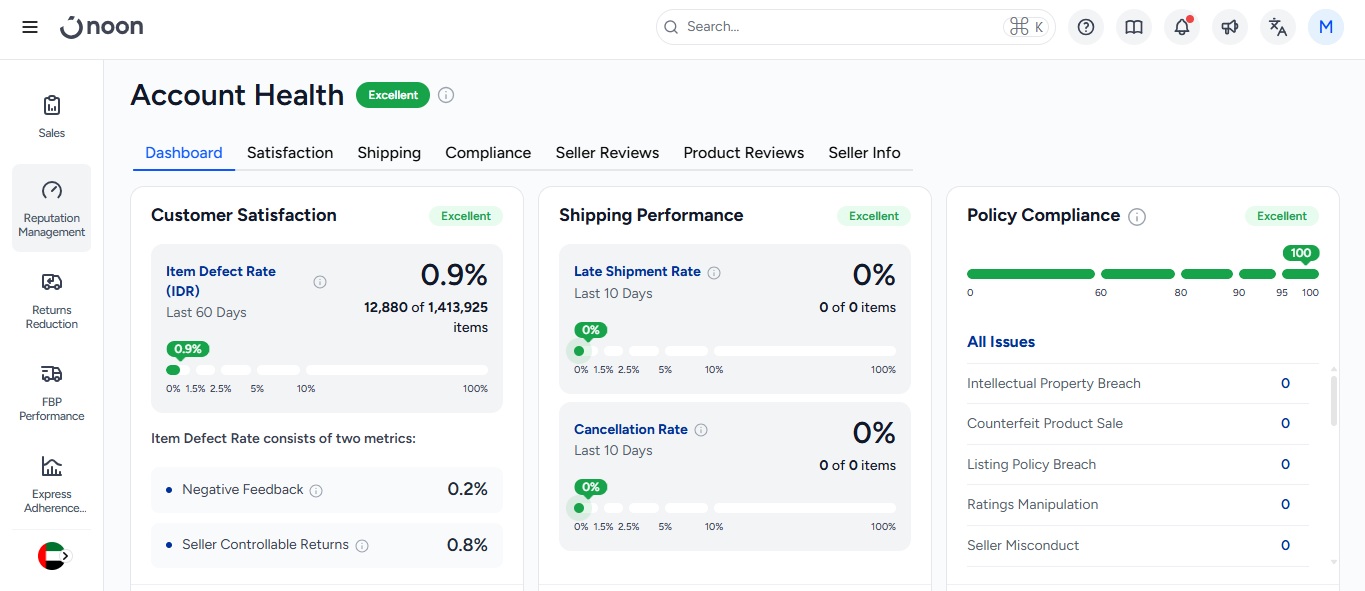This screenshot has width=1365, height=591.
Task: Click info icon beside Policy Compliance
Action: pyautogui.click(x=1137, y=217)
